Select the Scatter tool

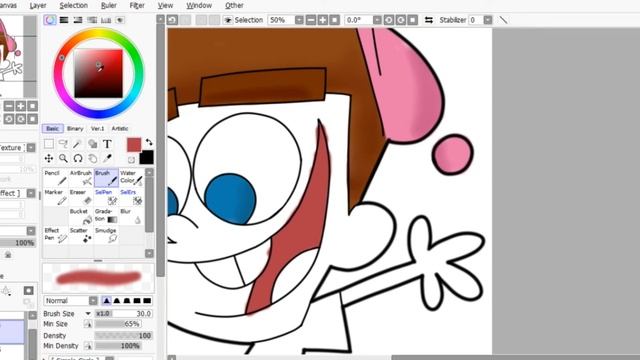[x=81, y=236]
